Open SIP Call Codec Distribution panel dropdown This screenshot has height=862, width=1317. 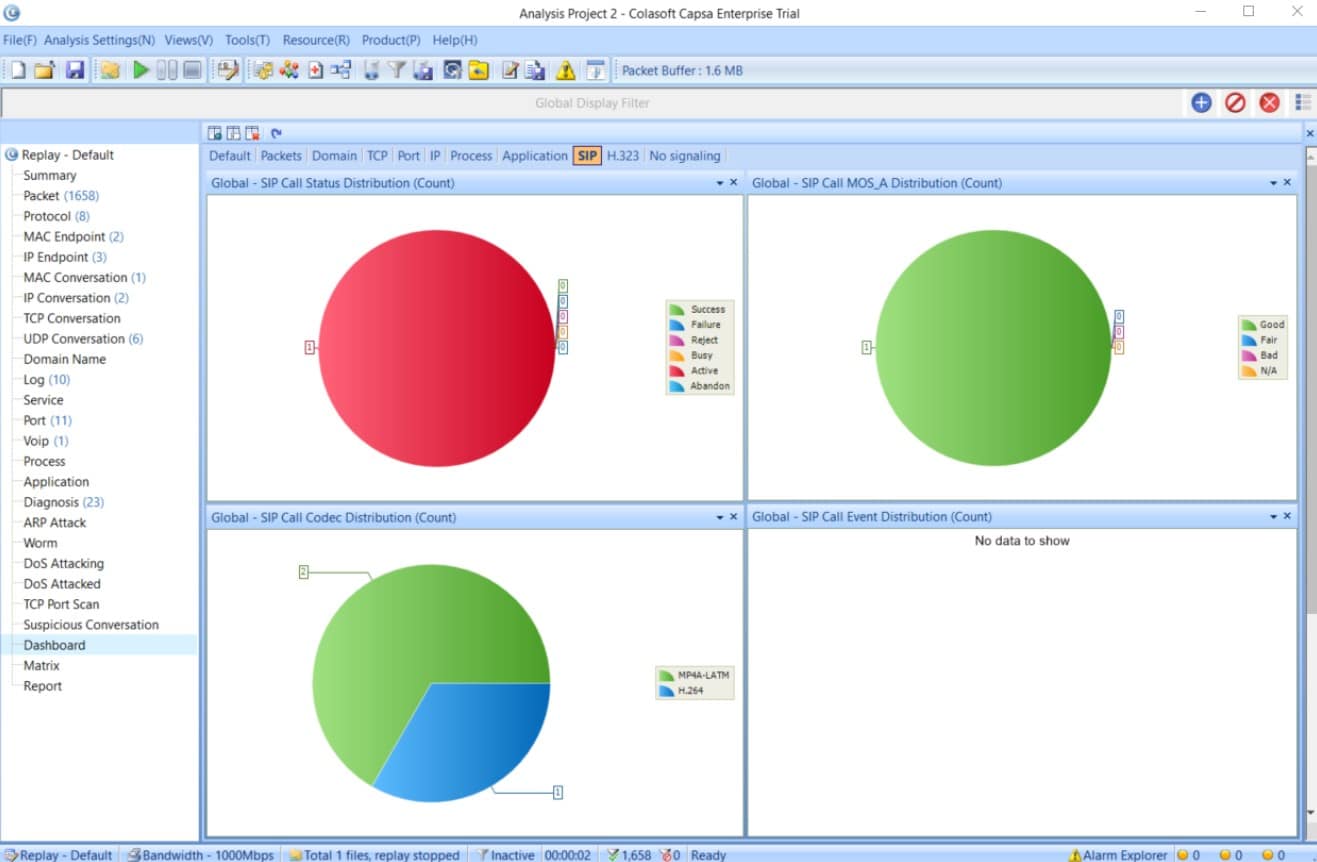tap(720, 517)
